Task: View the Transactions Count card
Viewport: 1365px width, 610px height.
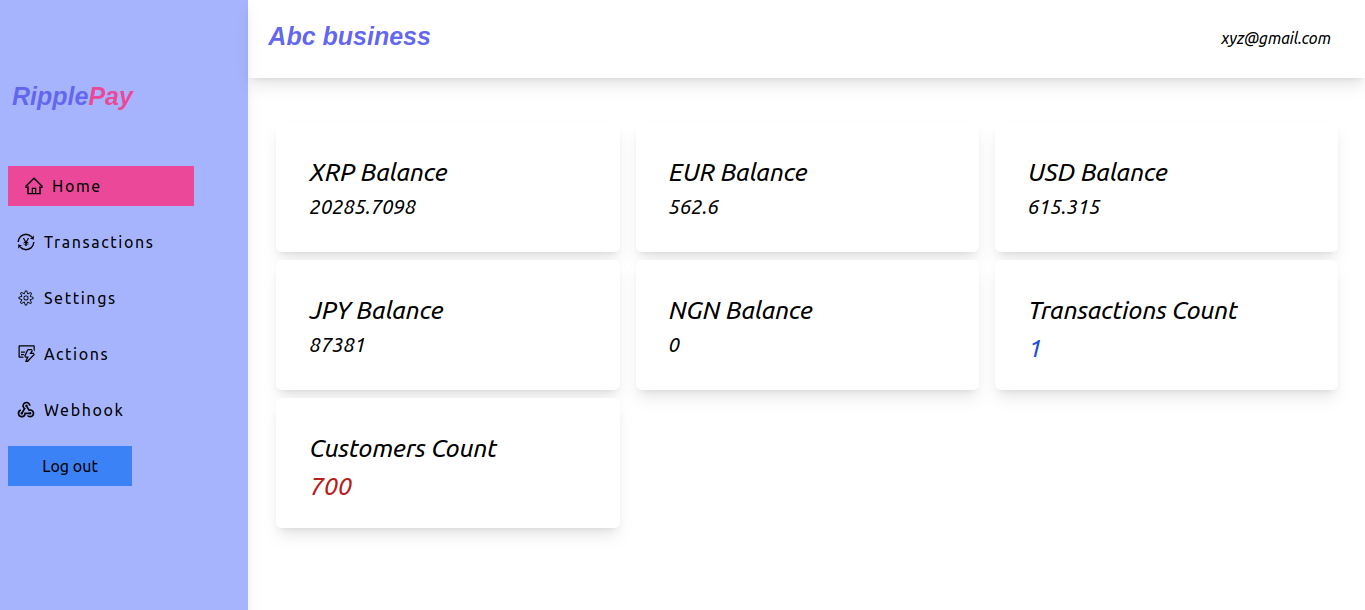Action: tap(1166, 327)
